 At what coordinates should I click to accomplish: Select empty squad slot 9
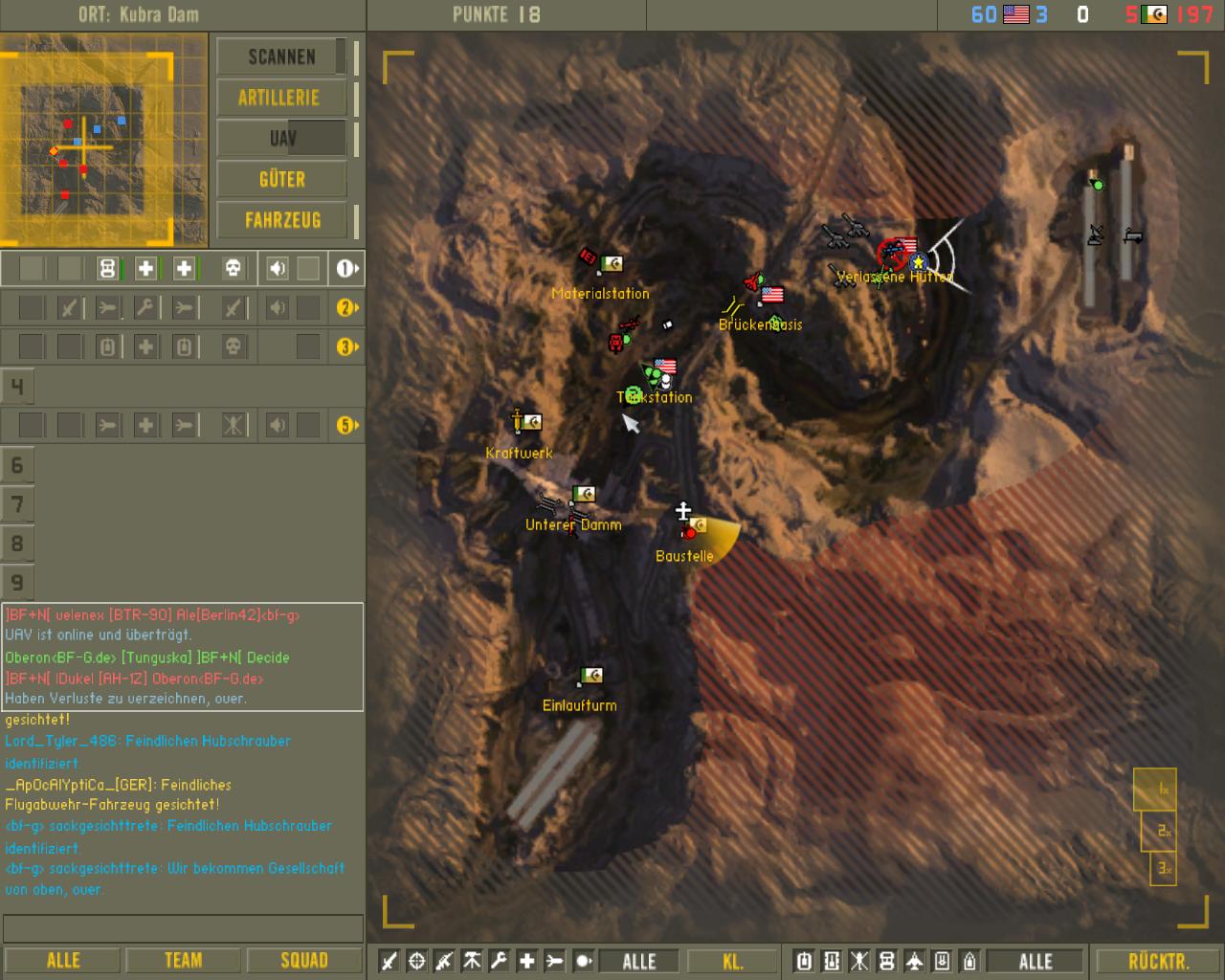click(x=17, y=582)
